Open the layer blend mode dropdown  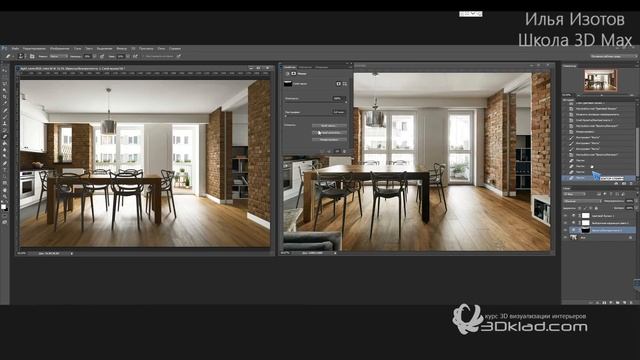tap(582, 201)
